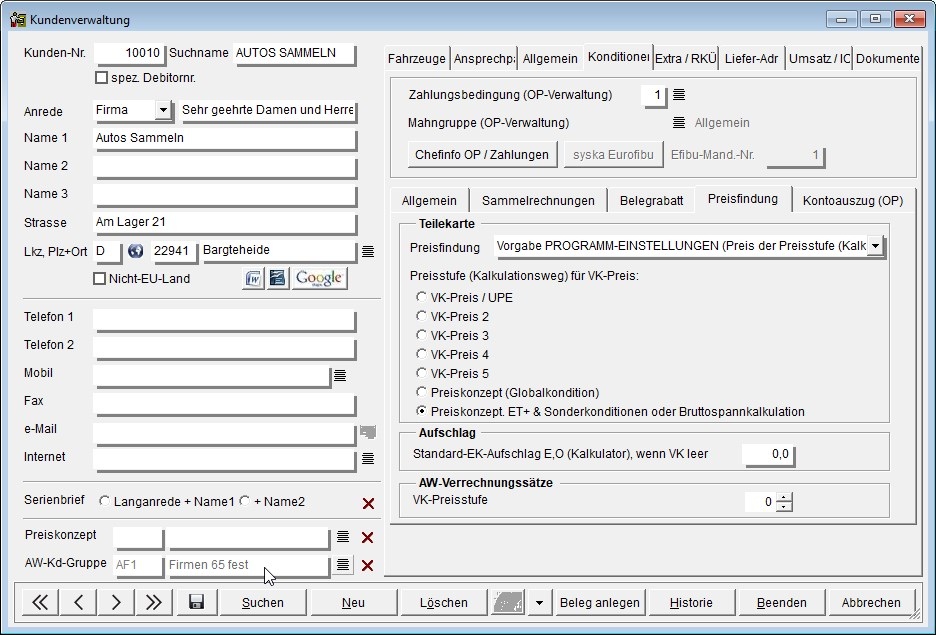Open the Mahngruppe selection list icon
The image size is (936, 635).
(679, 122)
